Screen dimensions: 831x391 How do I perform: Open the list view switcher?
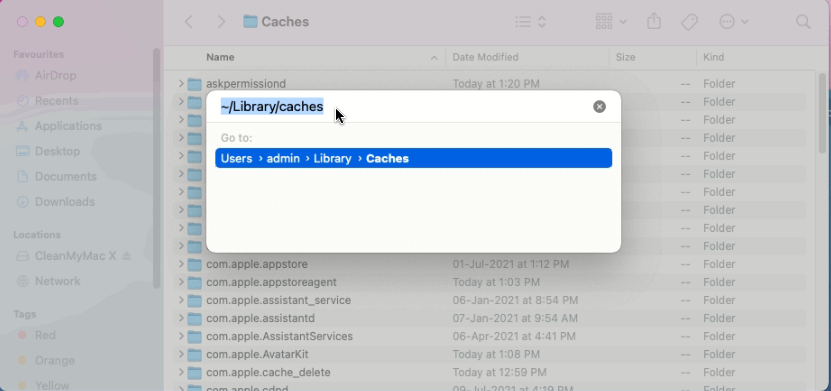pyautogui.click(x=531, y=22)
